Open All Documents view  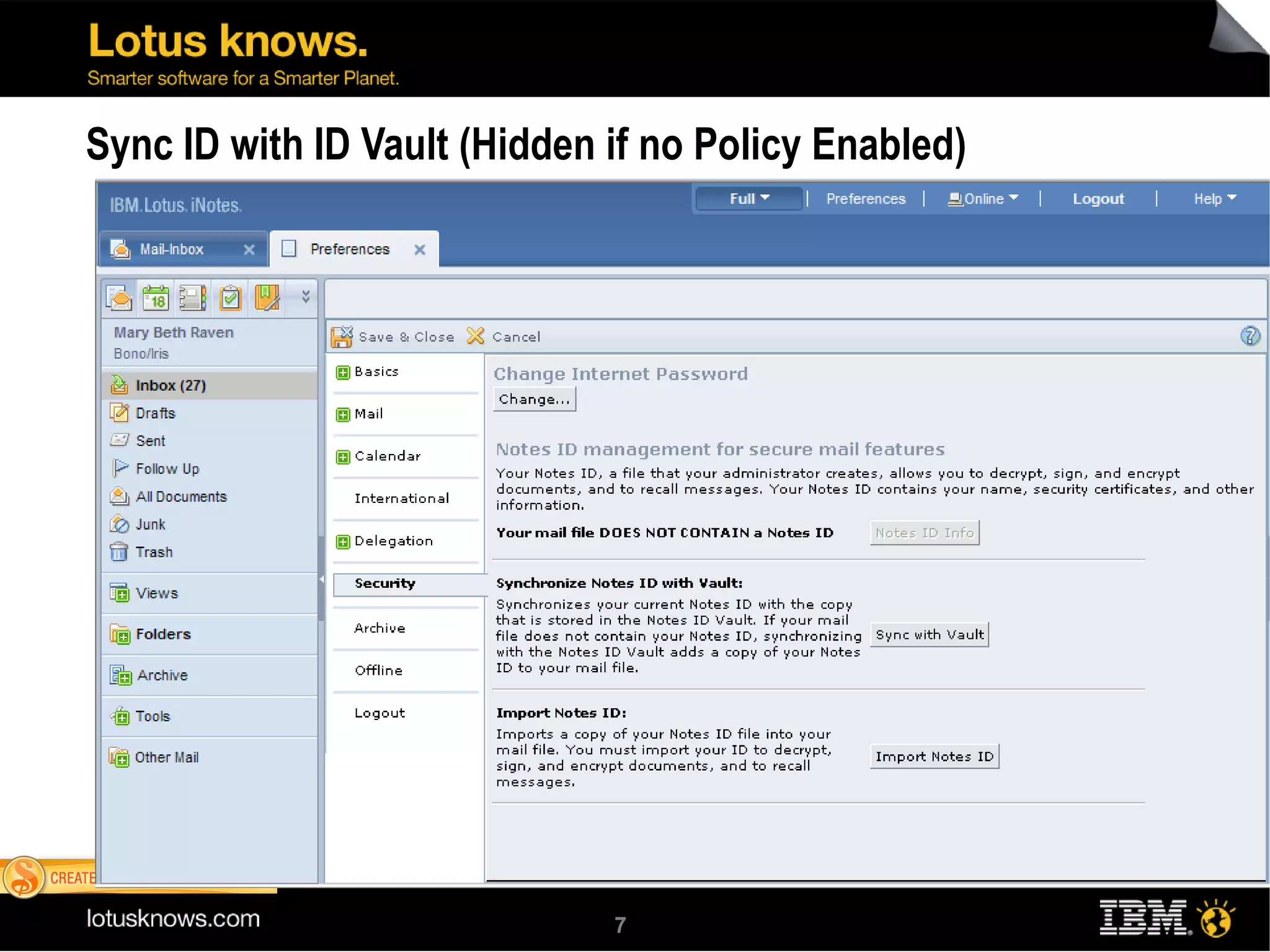click(x=181, y=497)
